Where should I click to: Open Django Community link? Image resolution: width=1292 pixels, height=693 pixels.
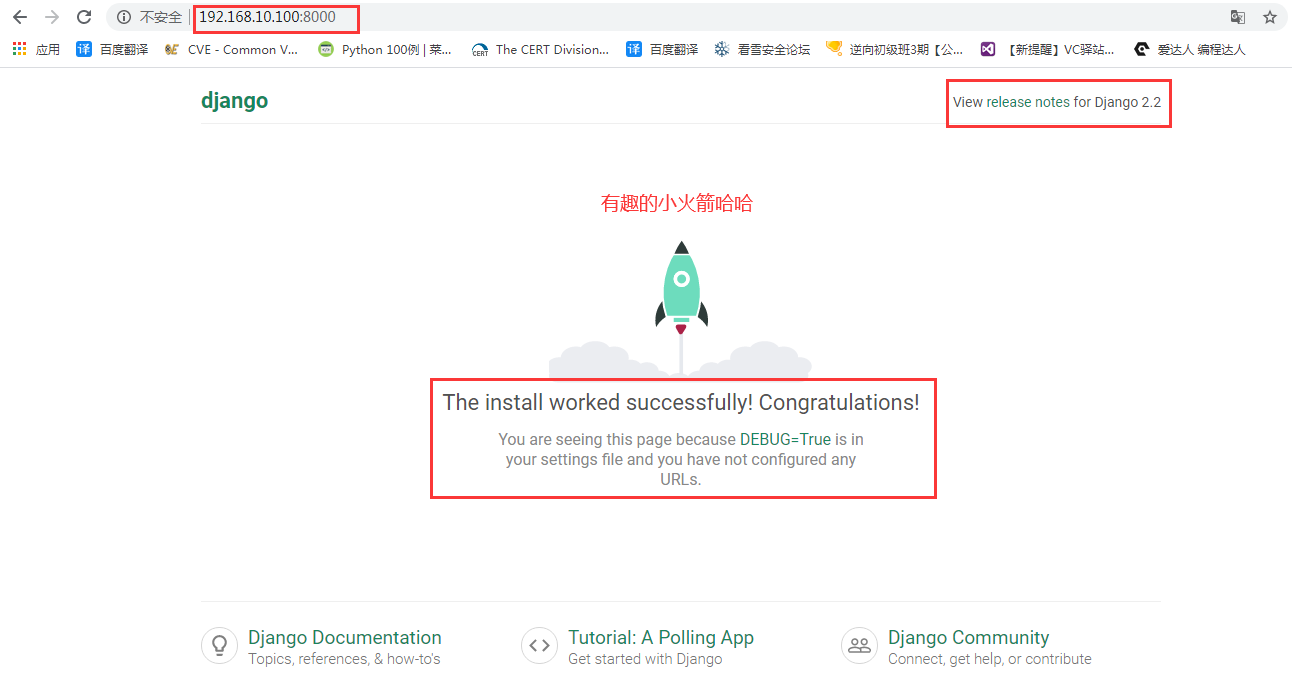pyautogui.click(x=969, y=637)
